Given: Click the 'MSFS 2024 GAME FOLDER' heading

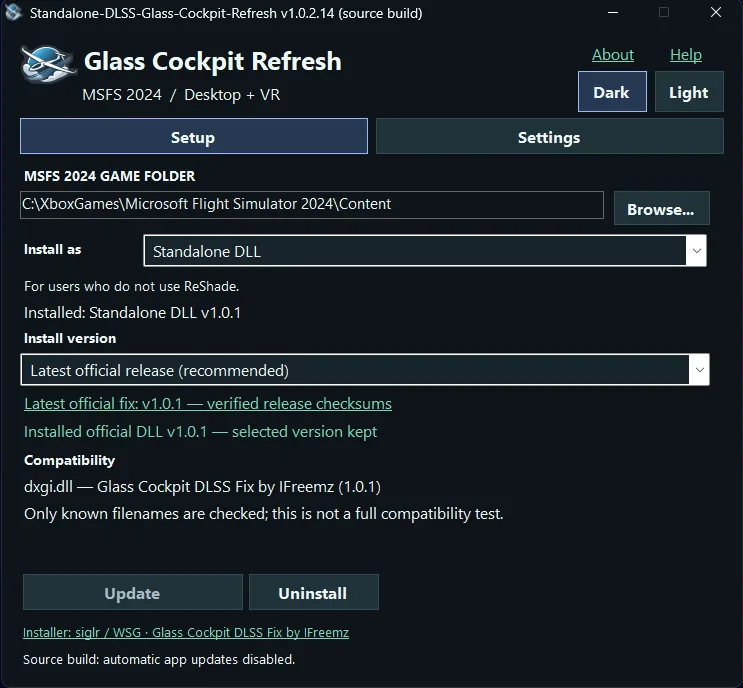Looking at the screenshot, I should point(109,176).
